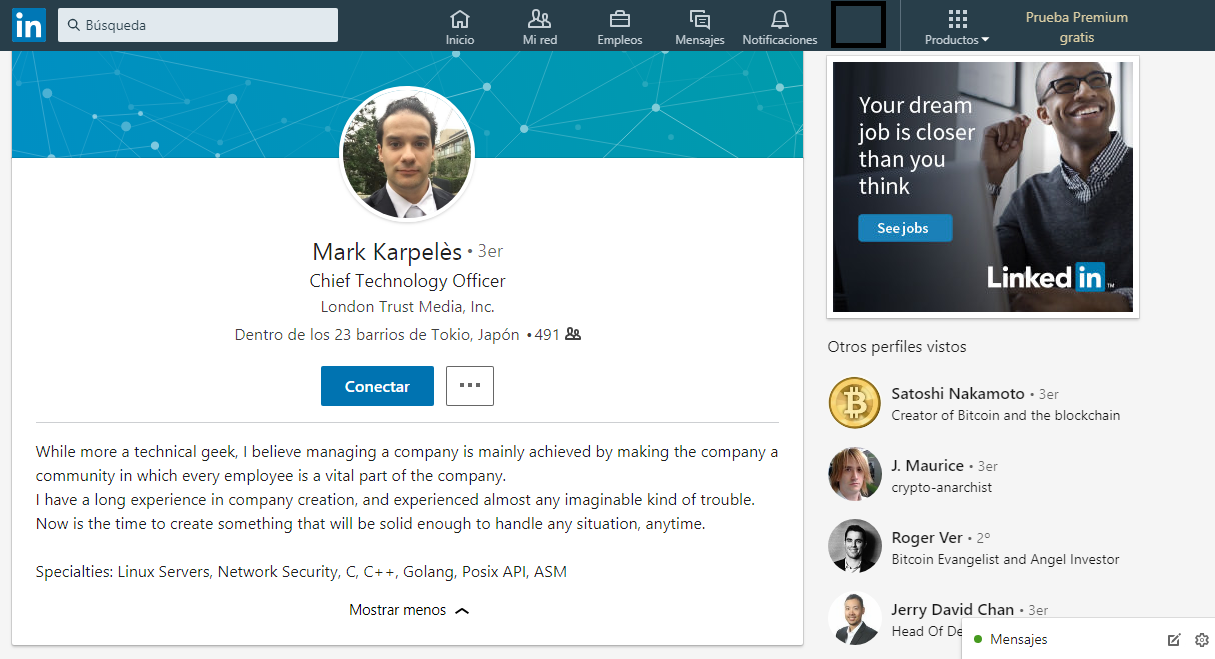
Task: Click the compose message icon in Mensajes bar
Action: coord(1174,639)
